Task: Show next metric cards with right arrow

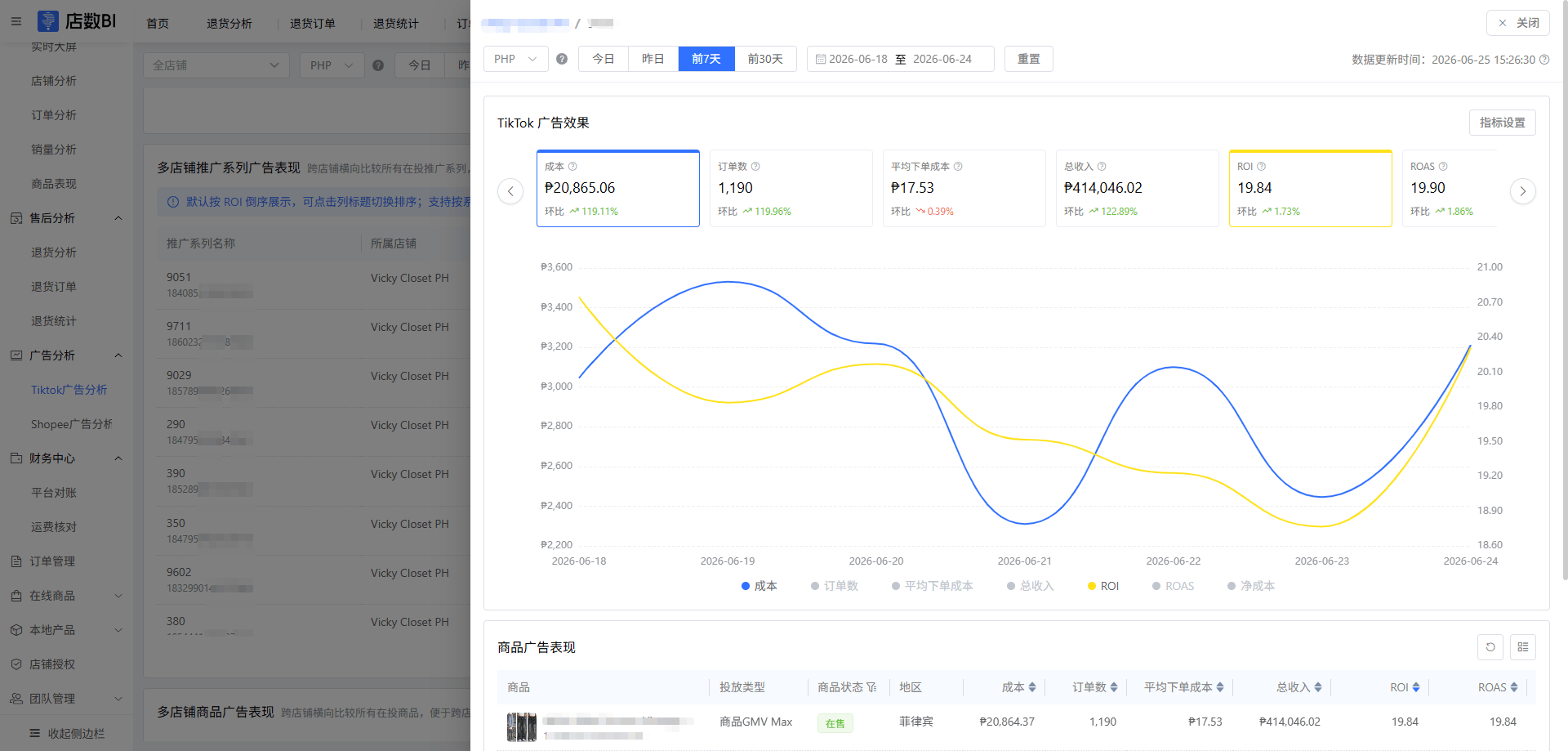Action: (1523, 191)
